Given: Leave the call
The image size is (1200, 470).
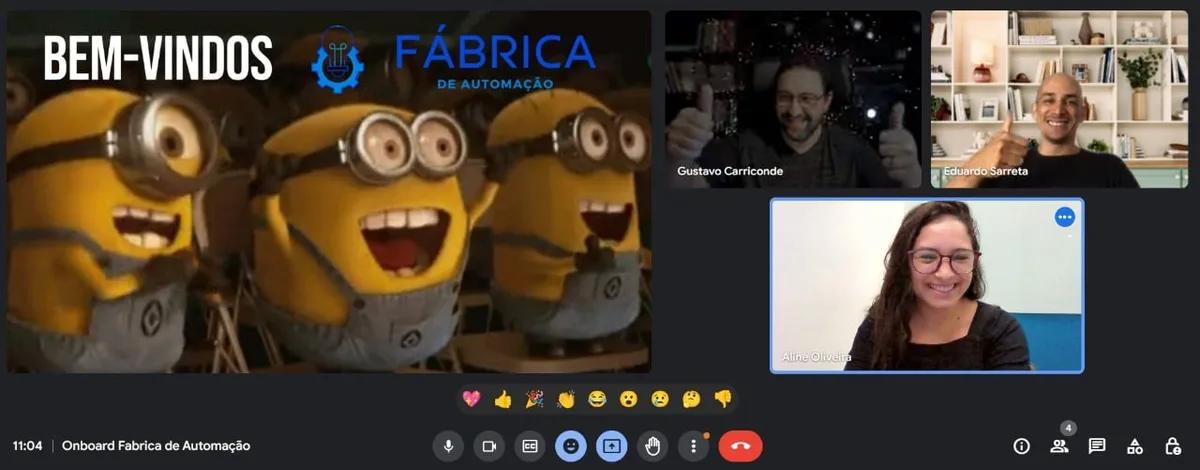Looking at the screenshot, I should tap(741, 446).
